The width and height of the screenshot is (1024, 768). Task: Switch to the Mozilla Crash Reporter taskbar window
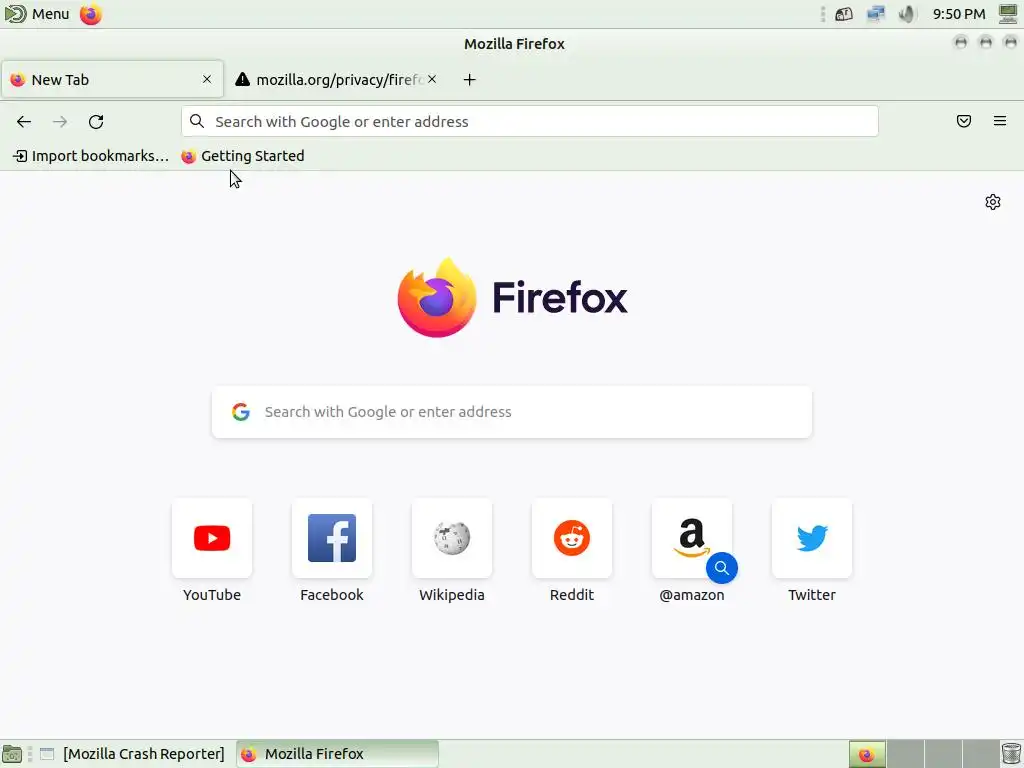pos(134,754)
